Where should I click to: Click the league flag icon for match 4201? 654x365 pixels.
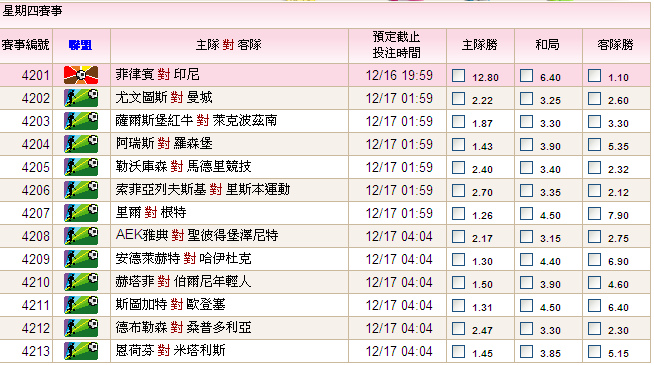[81, 75]
